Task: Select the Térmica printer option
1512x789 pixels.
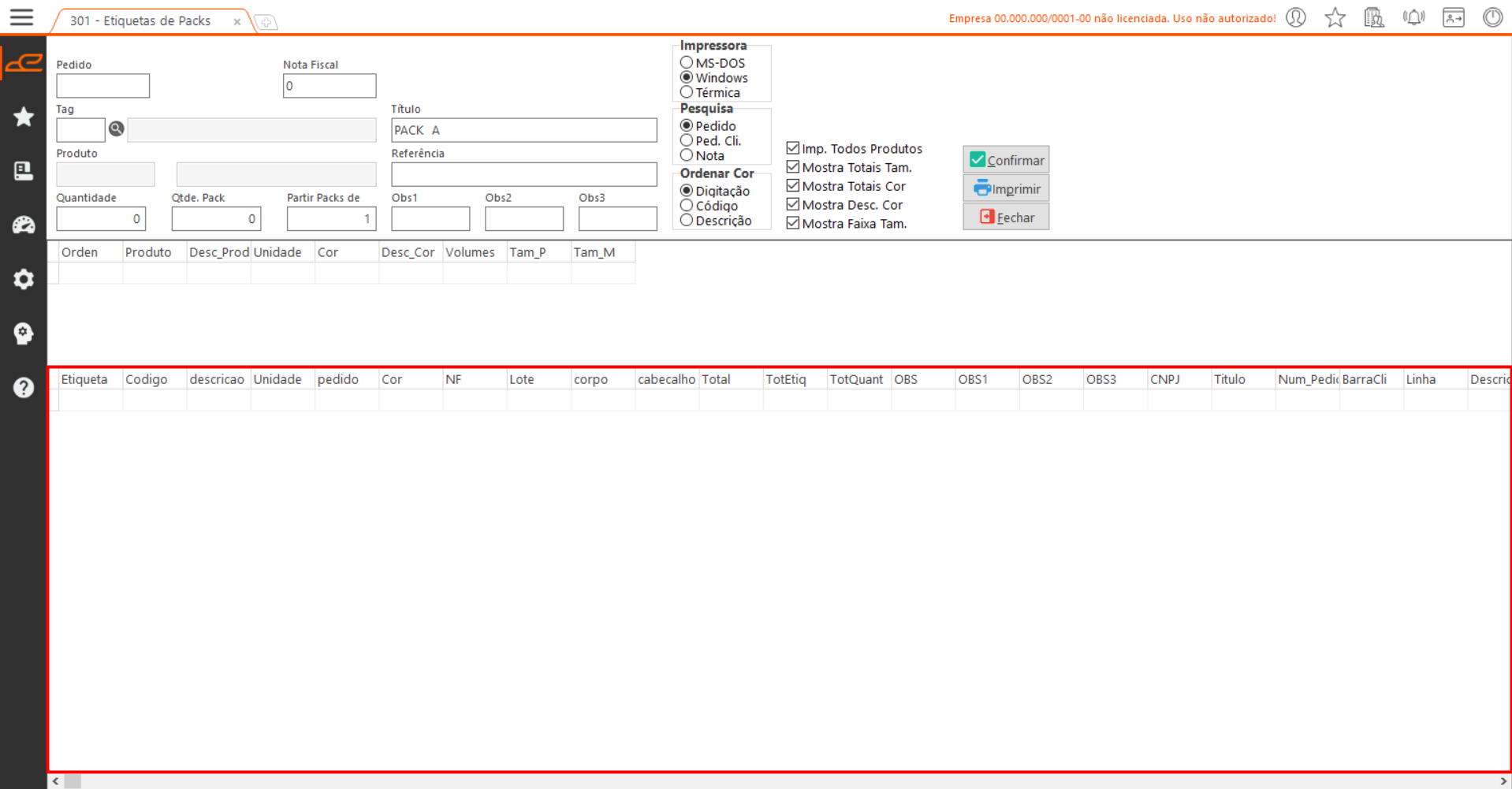Action: point(687,92)
